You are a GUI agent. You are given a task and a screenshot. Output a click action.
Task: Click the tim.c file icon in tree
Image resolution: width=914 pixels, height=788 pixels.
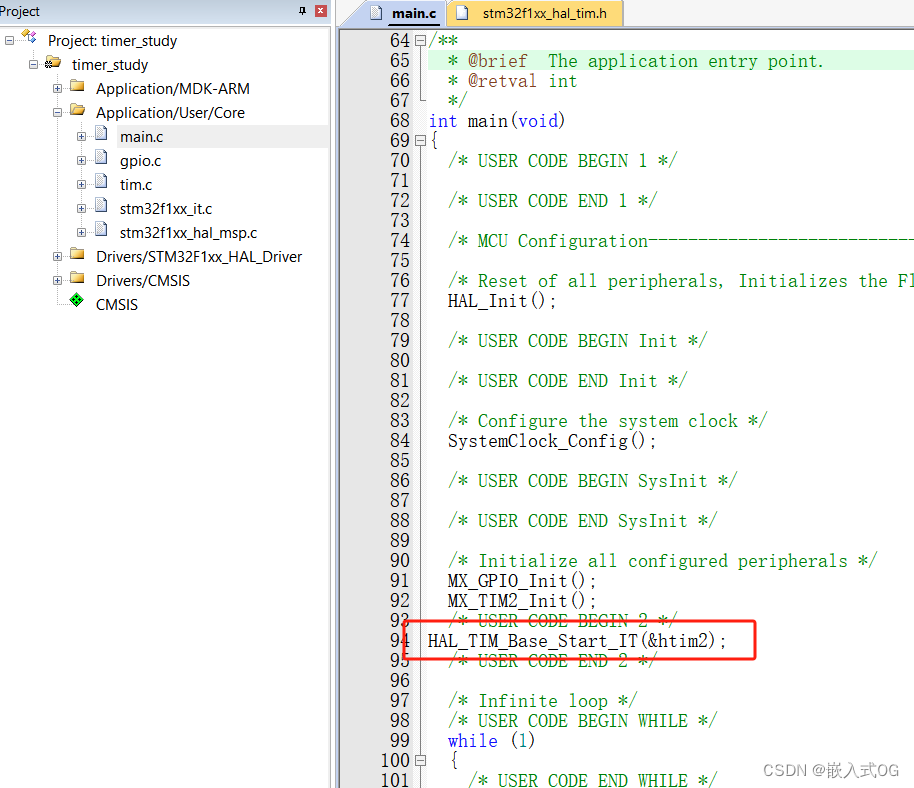pos(101,181)
